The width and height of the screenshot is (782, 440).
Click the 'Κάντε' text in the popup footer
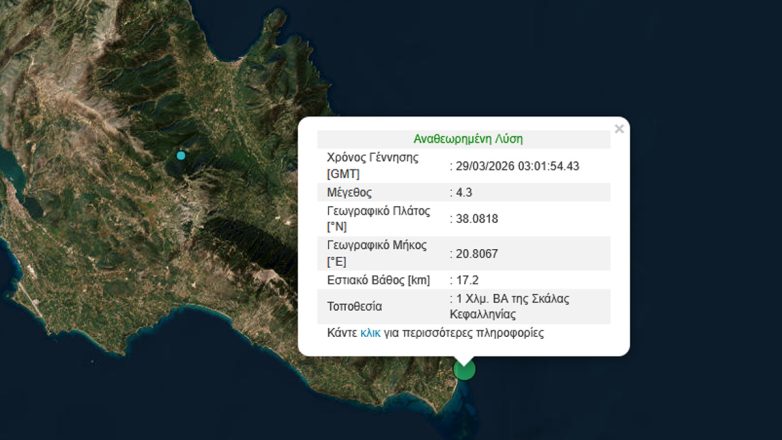coord(342,333)
